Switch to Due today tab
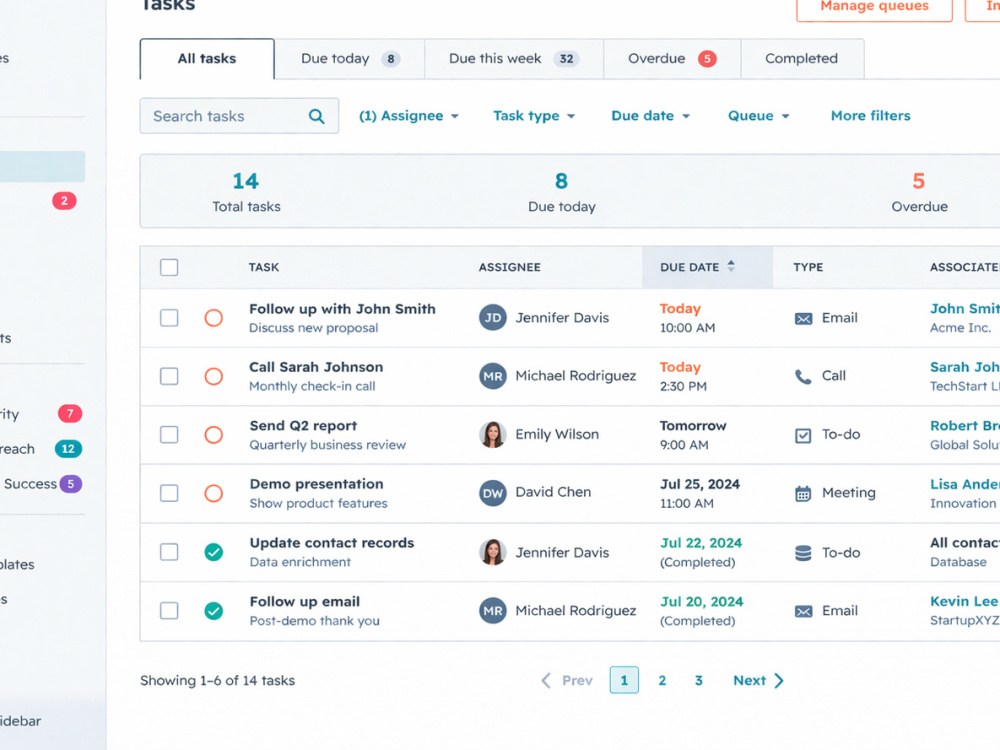The image size is (1000, 750). 349,59
